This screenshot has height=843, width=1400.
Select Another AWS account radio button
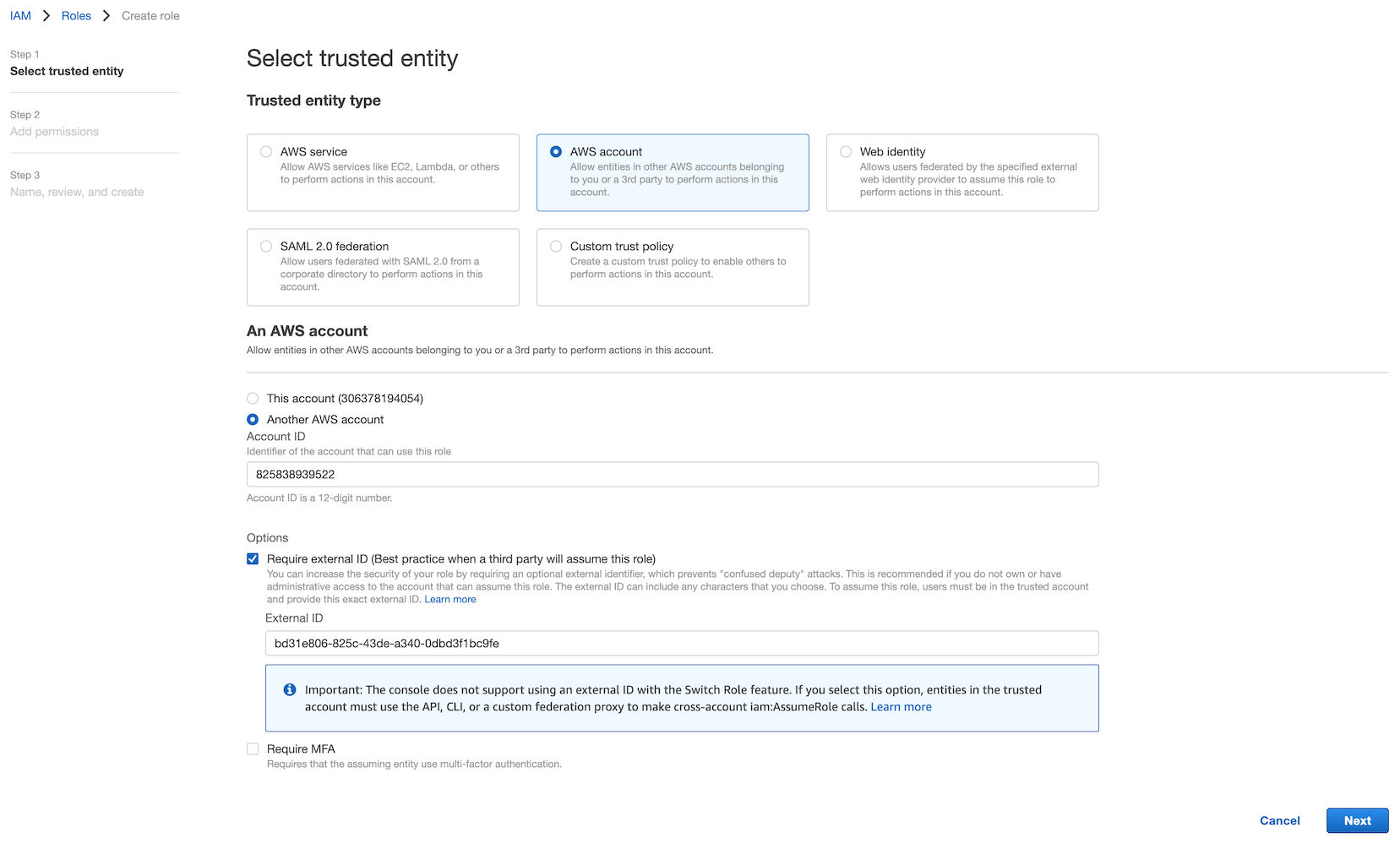pyautogui.click(x=253, y=420)
